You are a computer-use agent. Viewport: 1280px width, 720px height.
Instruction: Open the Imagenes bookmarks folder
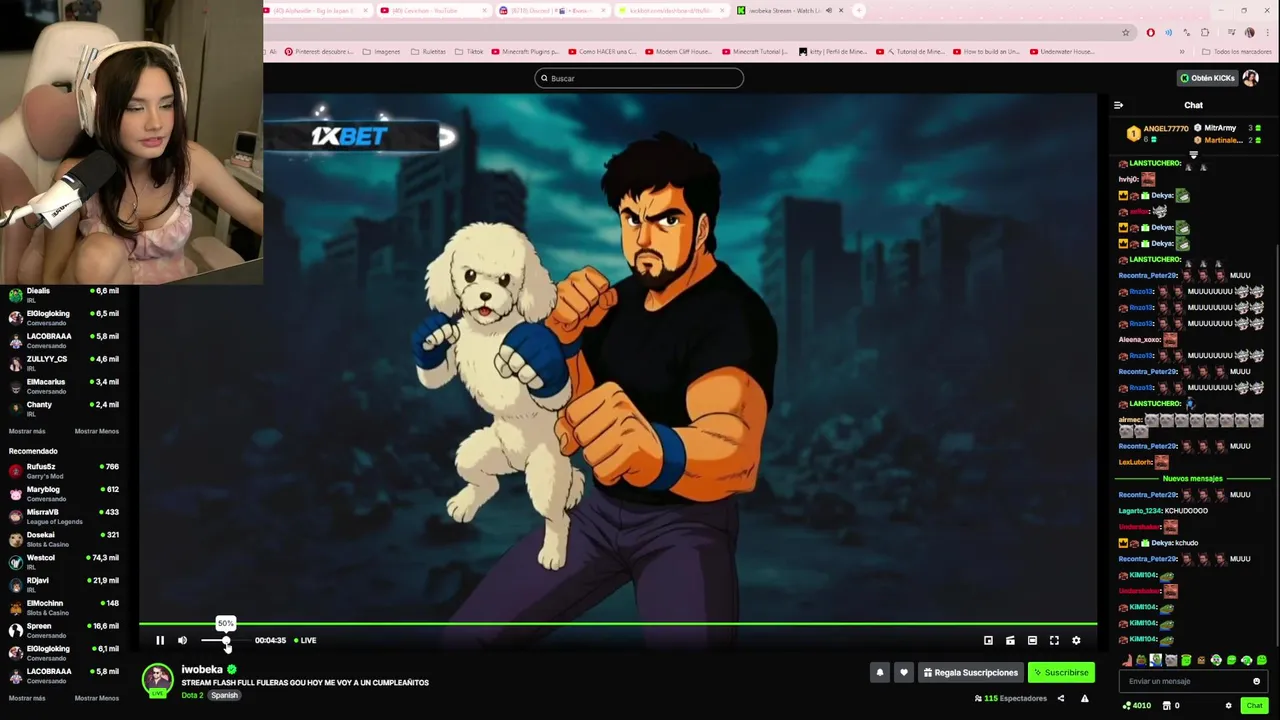[381, 51]
